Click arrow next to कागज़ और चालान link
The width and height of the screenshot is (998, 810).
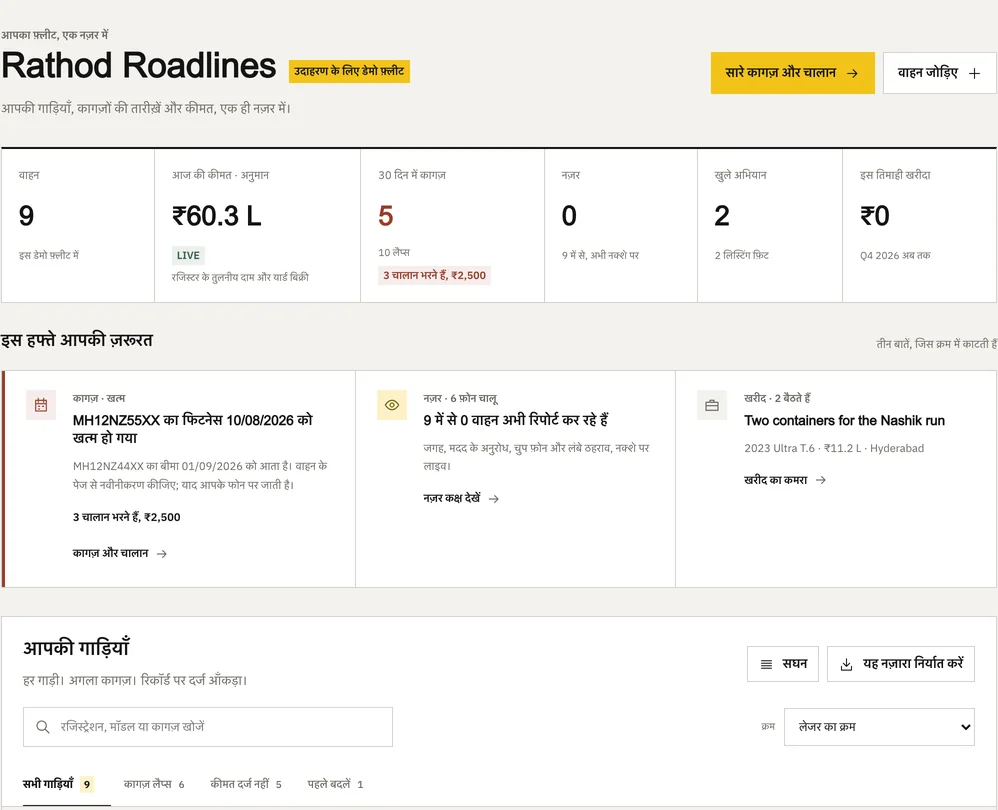(162, 554)
